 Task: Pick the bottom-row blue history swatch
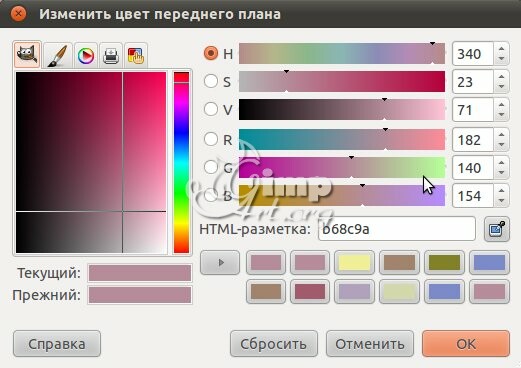(x=444, y=292)
